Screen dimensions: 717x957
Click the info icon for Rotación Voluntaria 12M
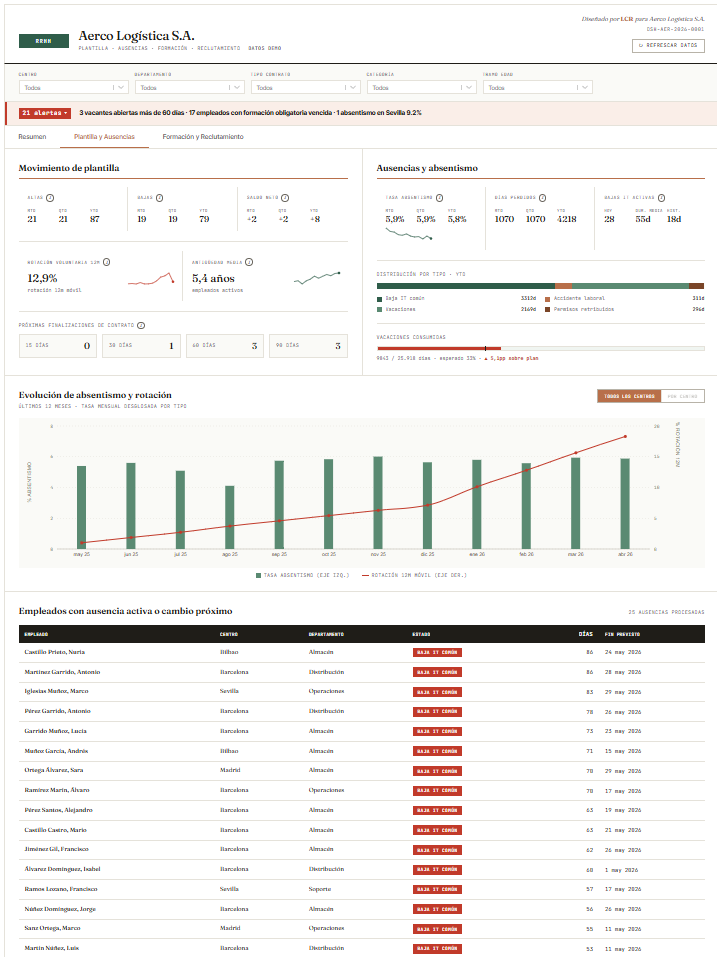coord(106,262)
